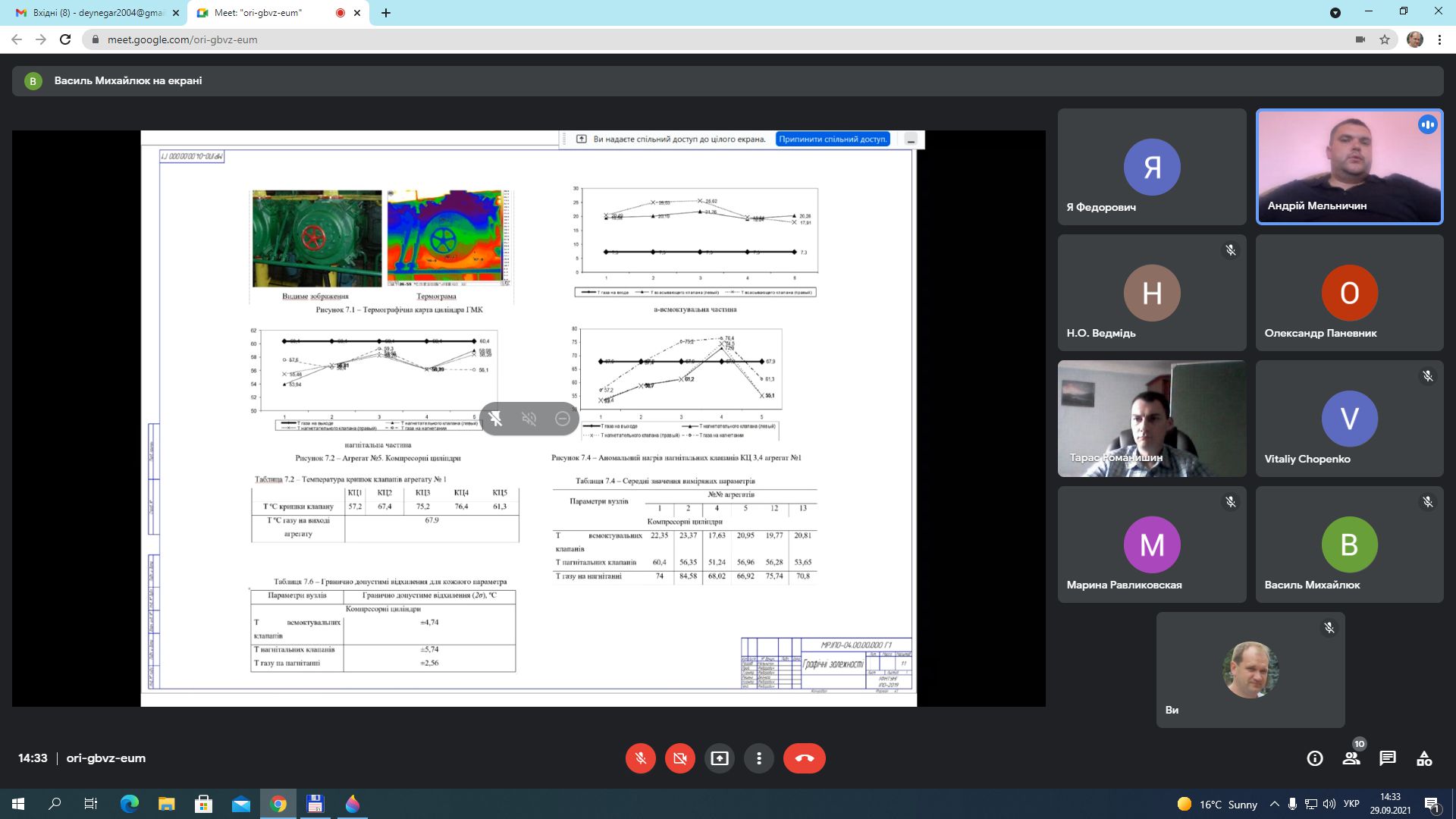Viewport: 1456px width, 819px height.
Task: Click unpin icon on presentation overlay
Action: pos(496,419)
